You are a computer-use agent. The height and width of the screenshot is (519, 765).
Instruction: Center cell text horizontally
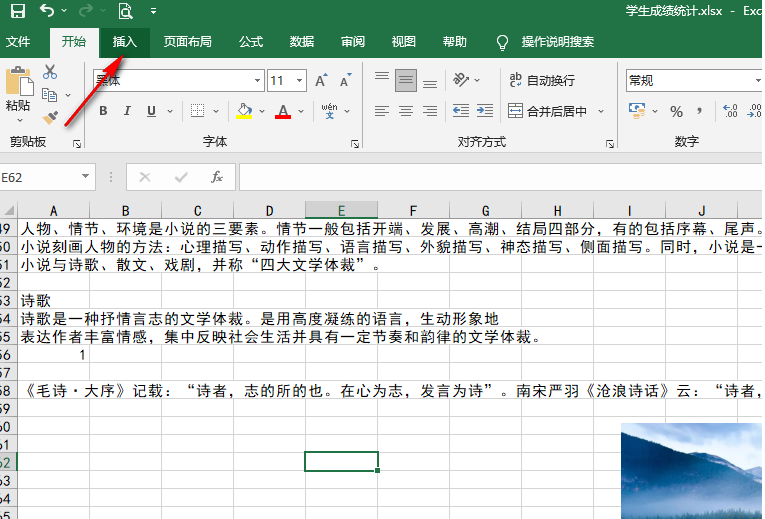coord(406,111)
